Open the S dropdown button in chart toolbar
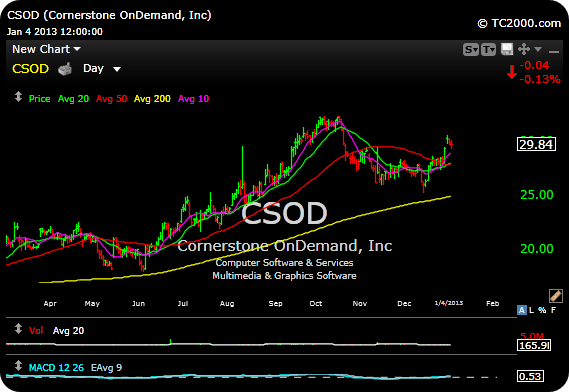The height and width of the screenshot is (392, 569). click(471, 49)
